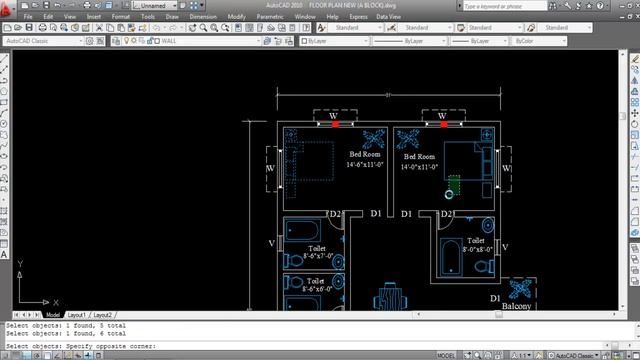Open the ByLayer lineweight dropdown
The image size is (640, 360).
coord(479,41)
